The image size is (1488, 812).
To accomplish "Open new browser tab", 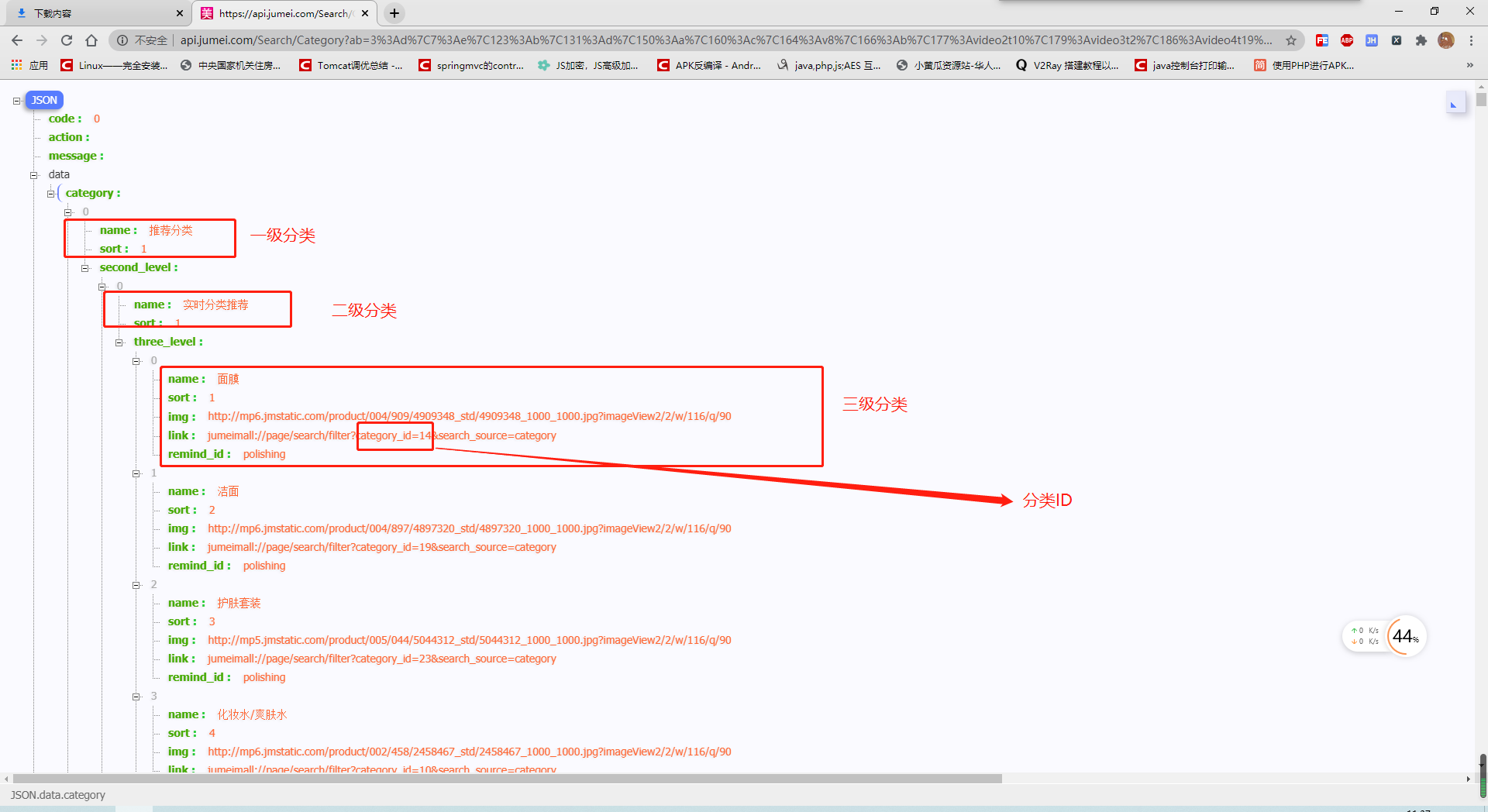I will pyautogui.click(x=394, y=13).
